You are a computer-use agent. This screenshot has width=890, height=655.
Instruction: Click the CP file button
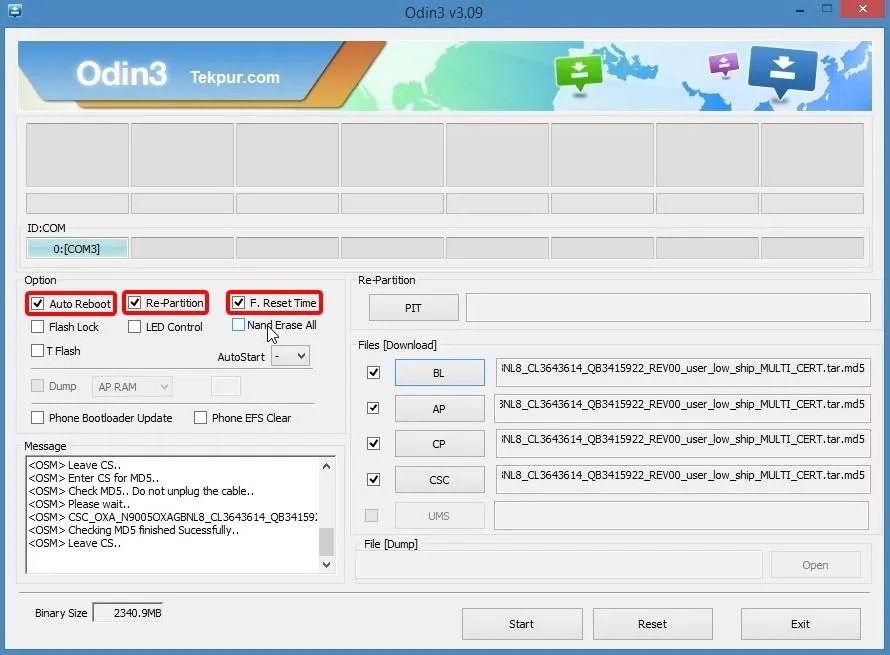(439, 443)
